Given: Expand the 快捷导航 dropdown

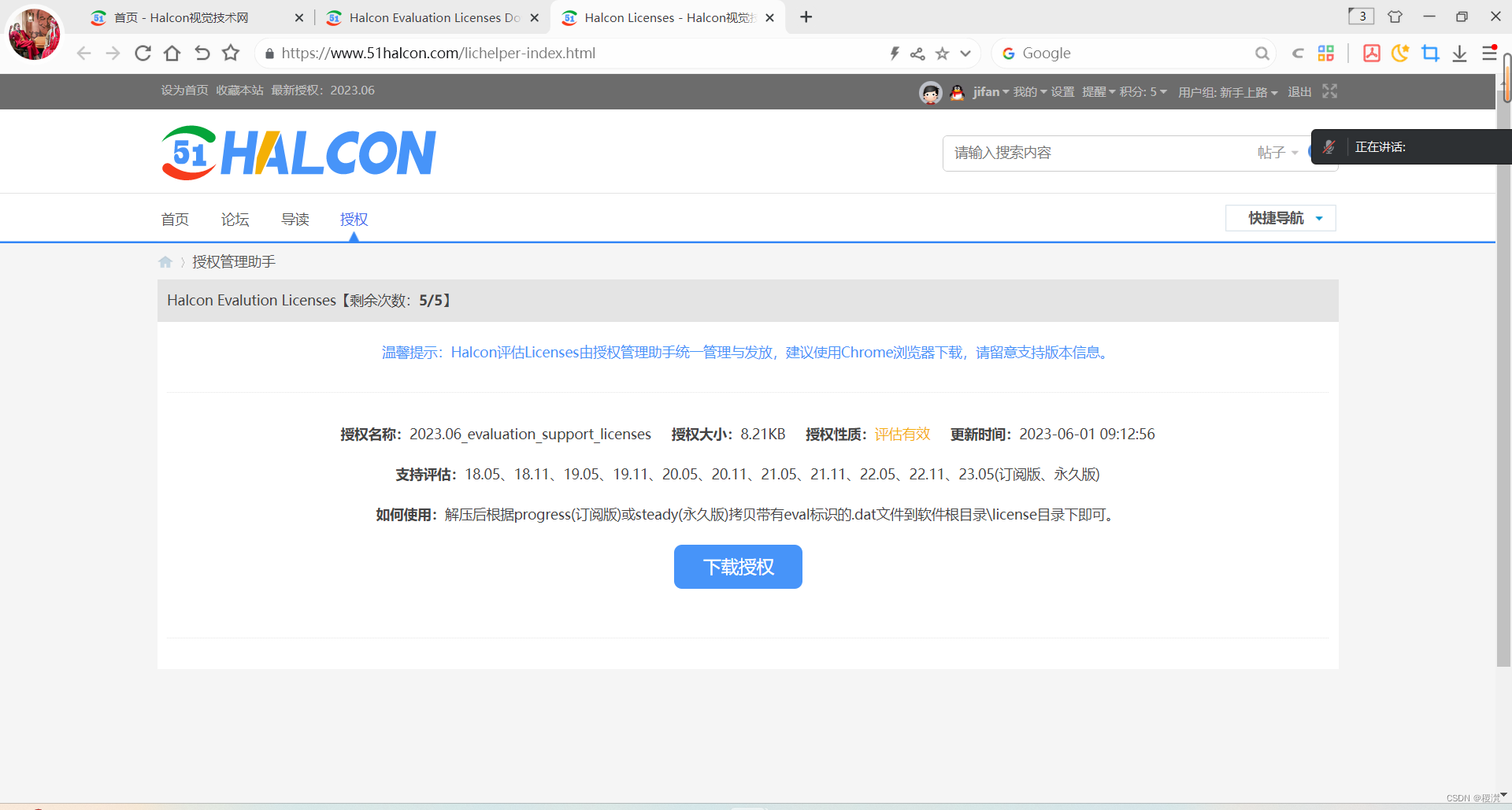Looking at the screenshot, I should click(1280, 218).
